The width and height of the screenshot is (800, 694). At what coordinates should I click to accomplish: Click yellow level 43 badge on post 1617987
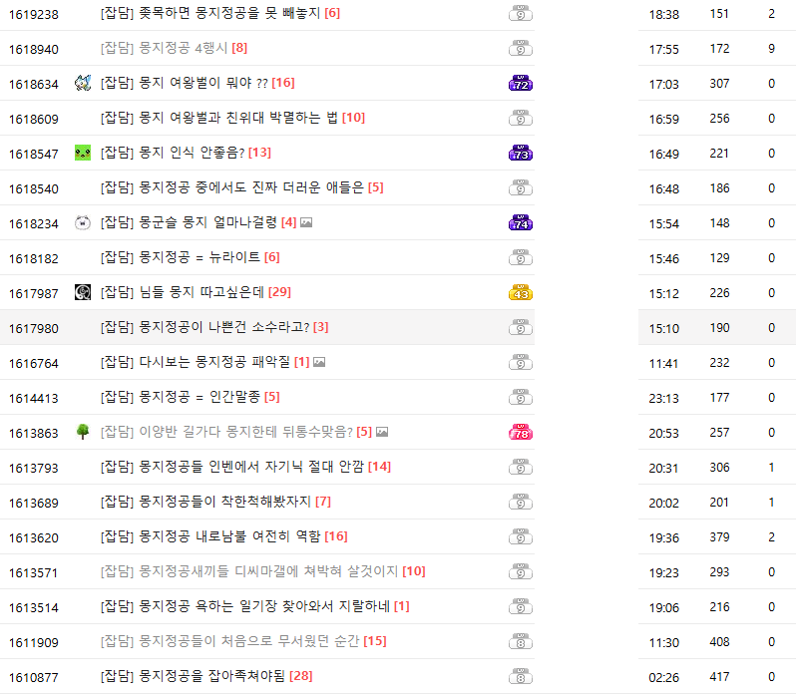pos(520,293)
